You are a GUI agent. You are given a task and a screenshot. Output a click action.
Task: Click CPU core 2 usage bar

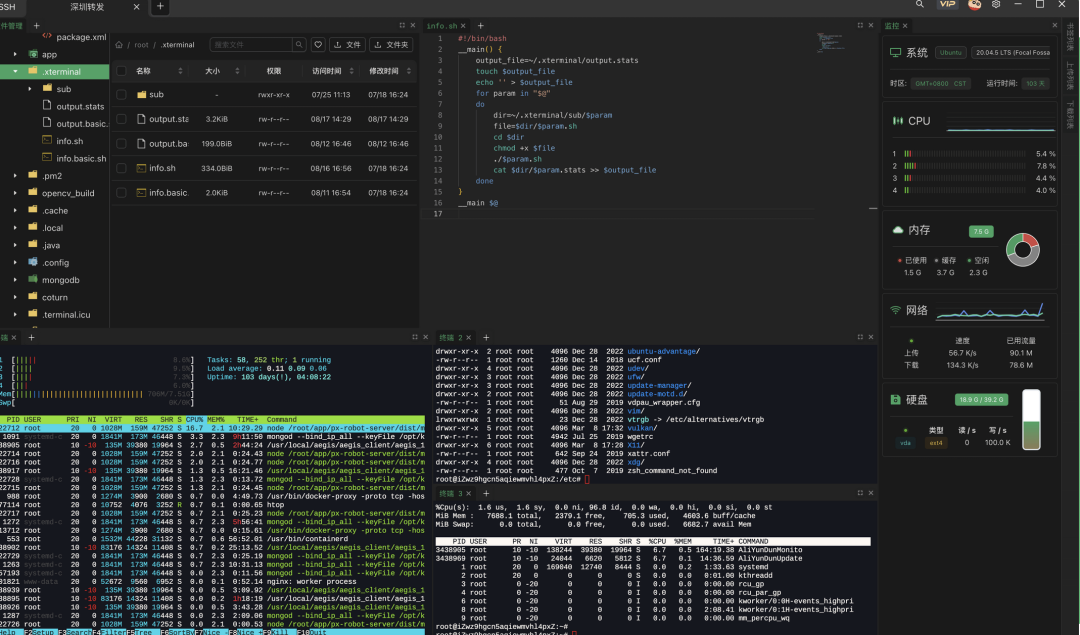(964, 166)
